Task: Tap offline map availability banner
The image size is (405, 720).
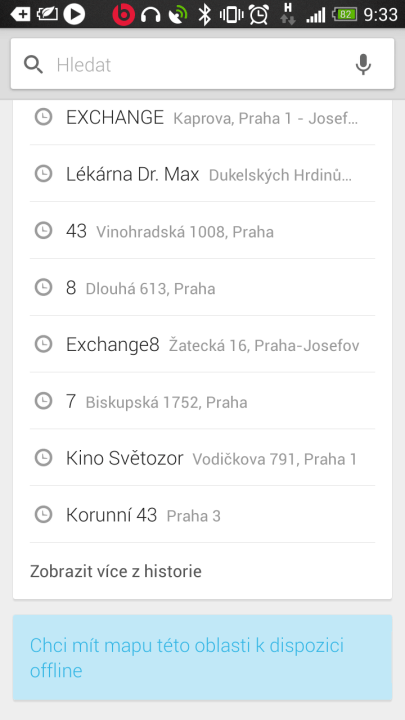Action: (x=202, y=658)
